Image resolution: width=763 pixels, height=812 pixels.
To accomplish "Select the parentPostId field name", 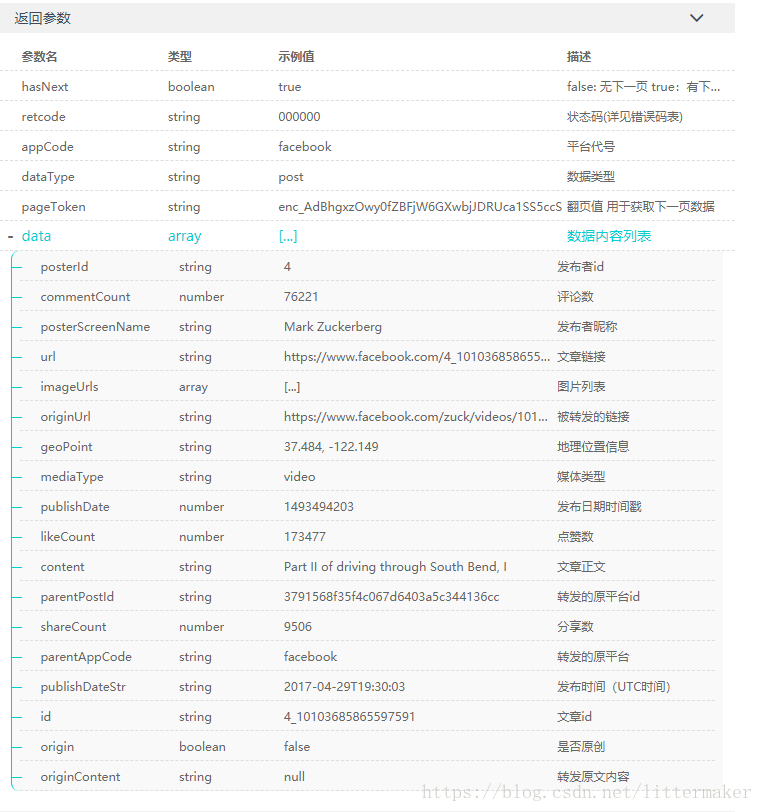I will [x=77, y=597].
